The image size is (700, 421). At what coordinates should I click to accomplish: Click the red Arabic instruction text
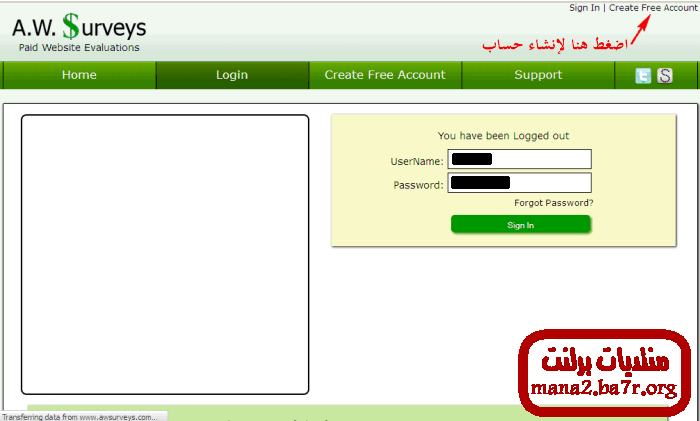coord(554,45)
